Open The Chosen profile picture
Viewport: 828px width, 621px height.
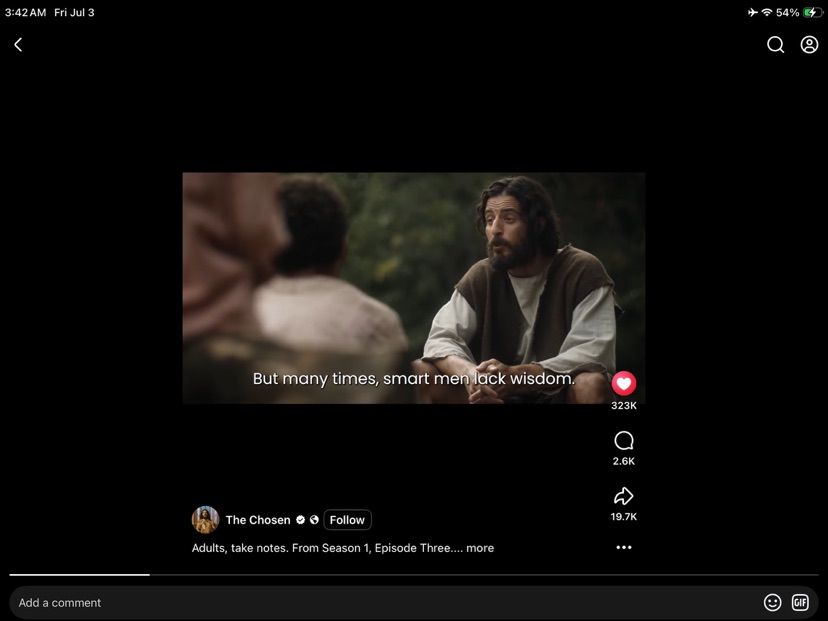click(205, 520)
